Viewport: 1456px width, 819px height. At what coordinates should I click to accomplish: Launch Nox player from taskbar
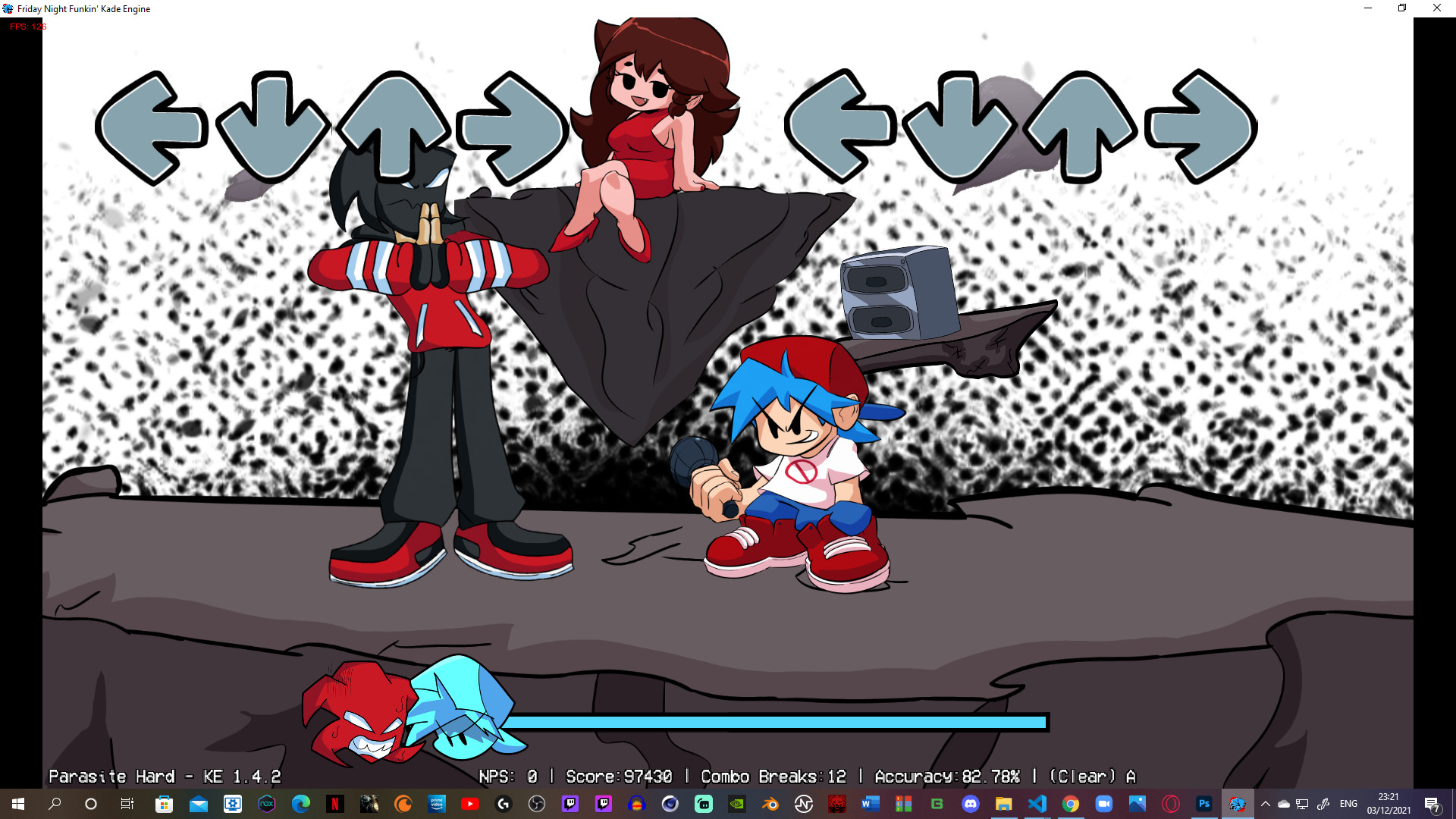coord(267,804)
